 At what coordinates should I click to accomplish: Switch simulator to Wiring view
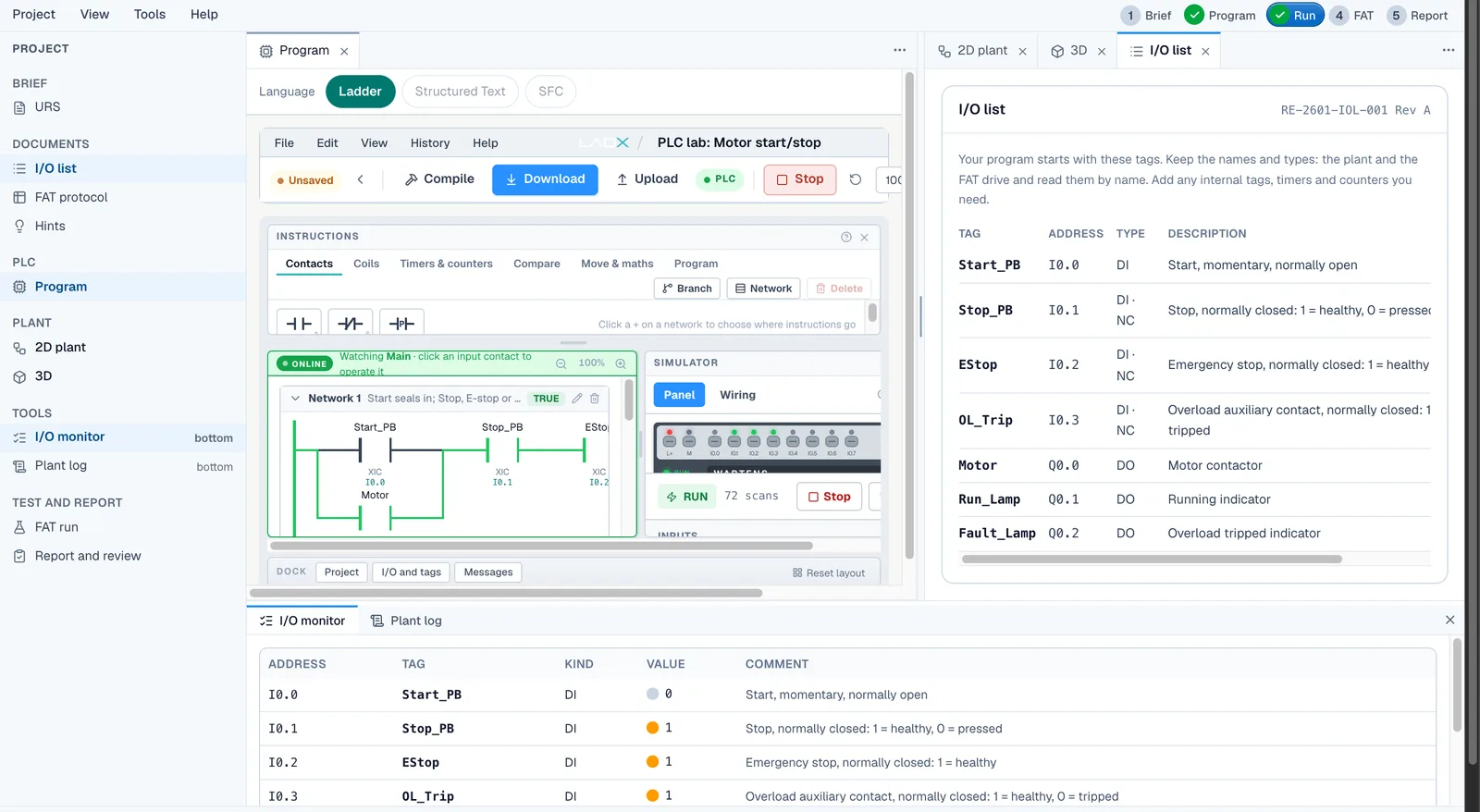pyautogui.click(x=737, y=395)
